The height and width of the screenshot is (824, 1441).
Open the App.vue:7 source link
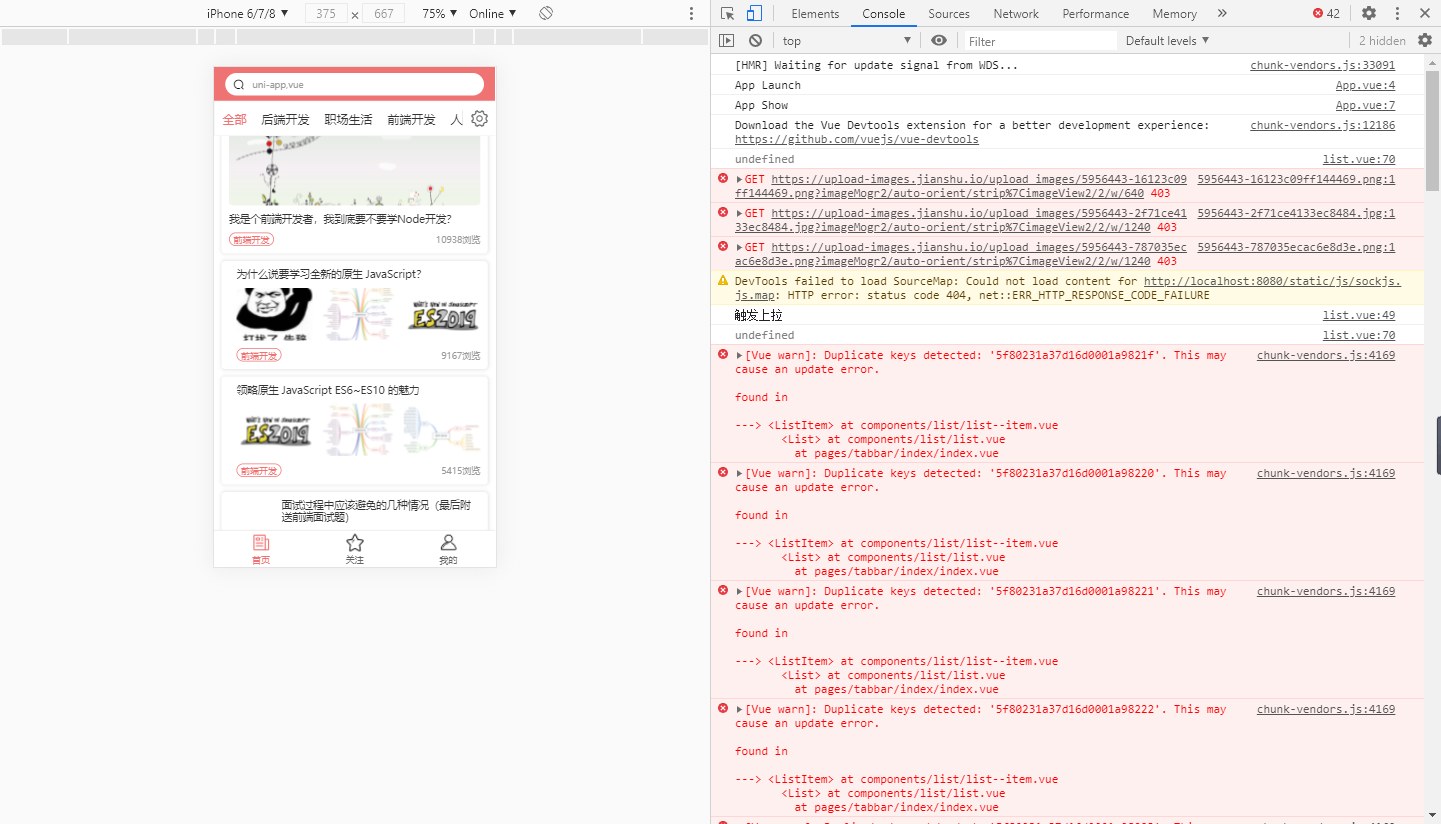pyautogui.click(x=1365, y=105)
